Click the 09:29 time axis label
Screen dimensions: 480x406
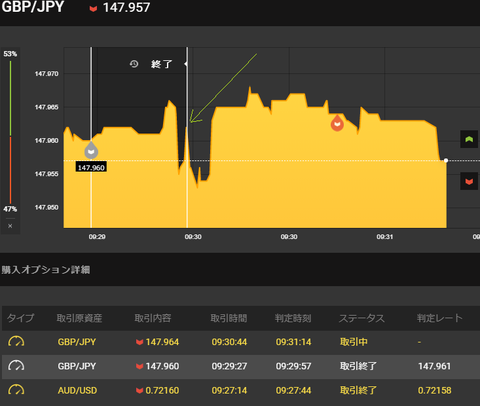pos(97,237)
